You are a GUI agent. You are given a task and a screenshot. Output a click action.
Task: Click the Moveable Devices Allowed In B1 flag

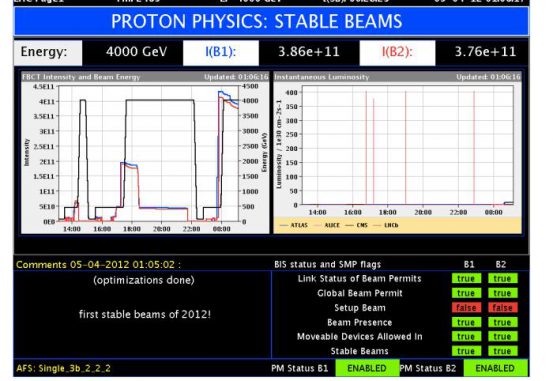pyautogui.click(x=466, y=337)
